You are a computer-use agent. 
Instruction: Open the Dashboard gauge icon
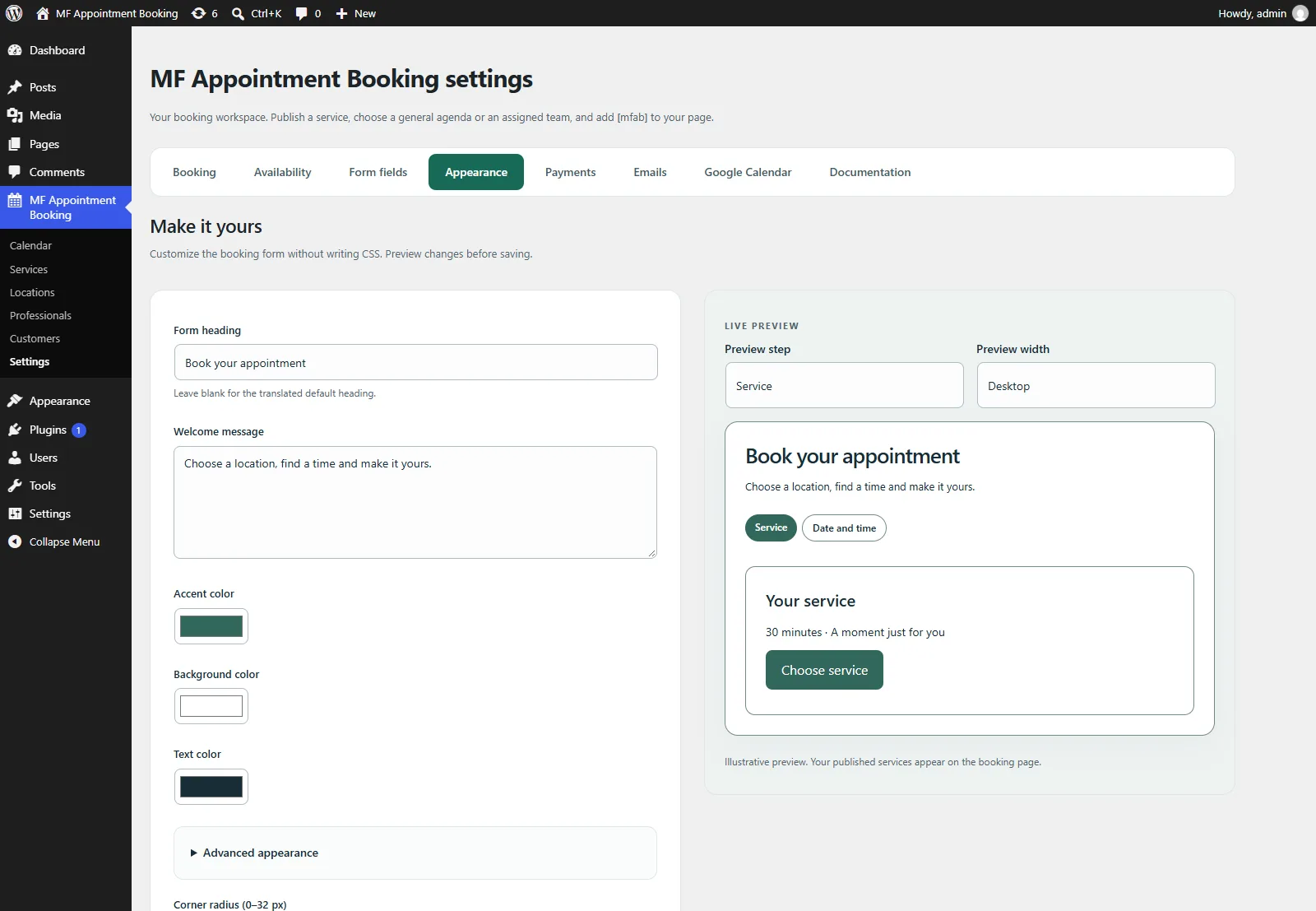(x=15, y=50)
